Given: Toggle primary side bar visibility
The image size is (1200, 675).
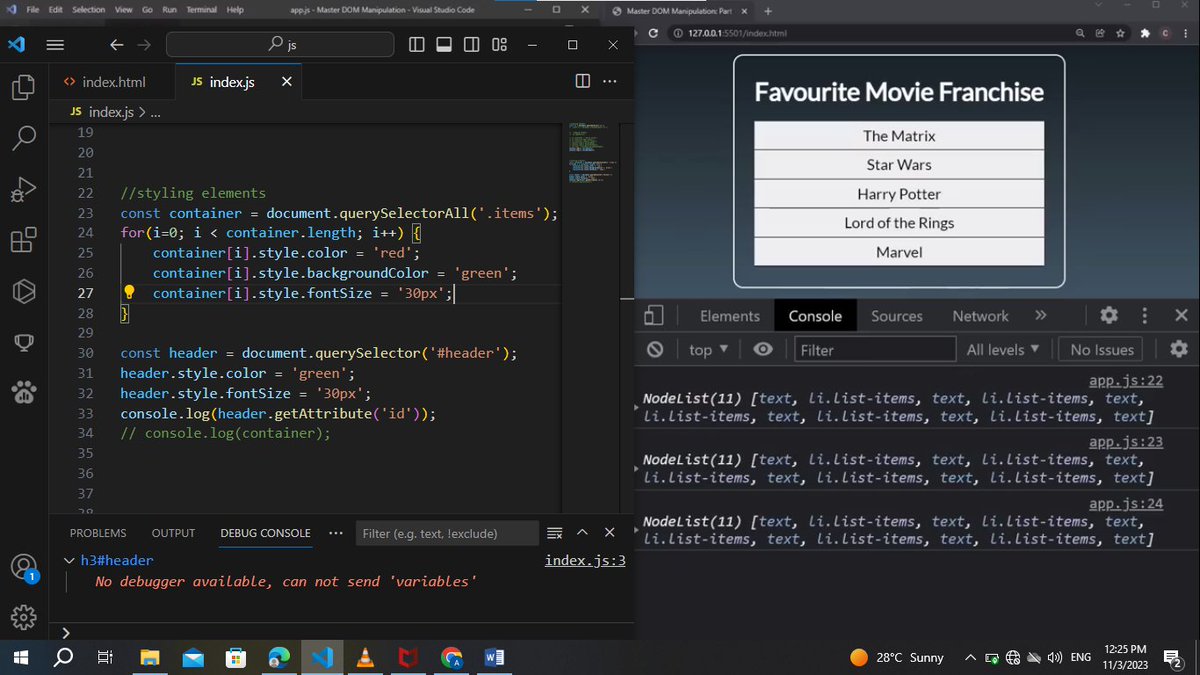Looking at the screenshot, I should pos(418,45).
